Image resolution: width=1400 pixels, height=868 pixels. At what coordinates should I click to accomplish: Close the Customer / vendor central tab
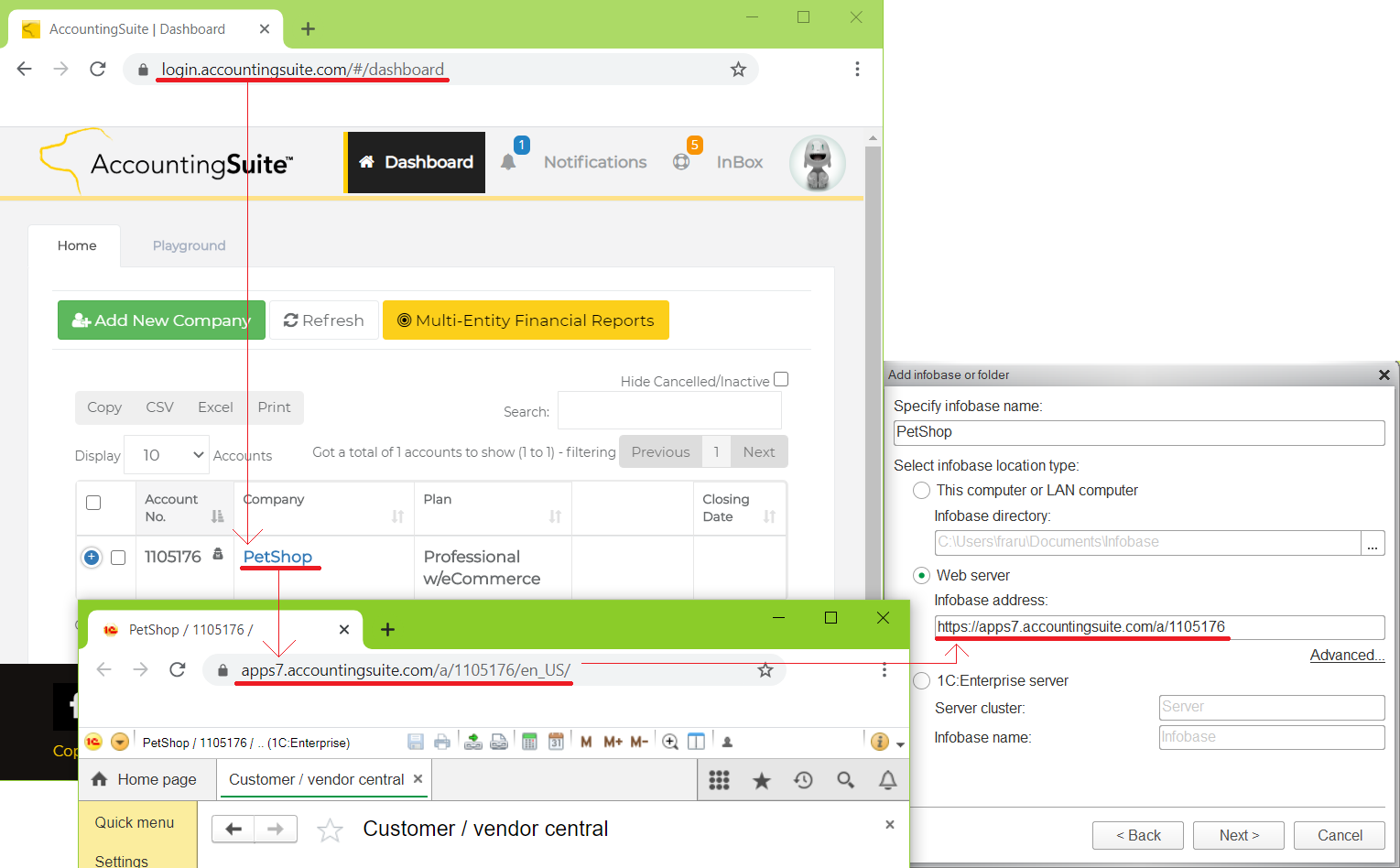(x=418, y=778)
